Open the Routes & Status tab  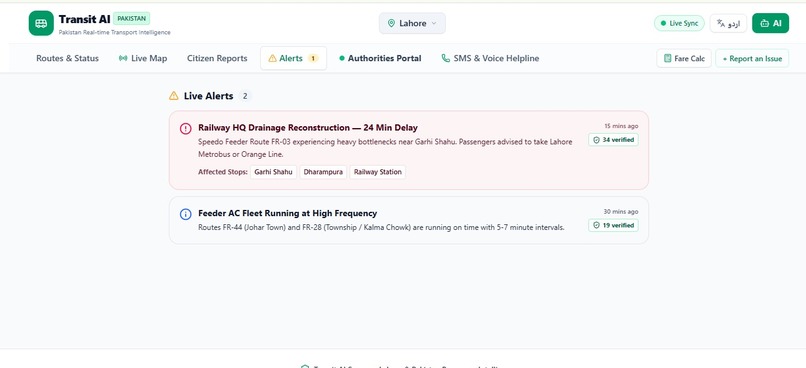67,58
